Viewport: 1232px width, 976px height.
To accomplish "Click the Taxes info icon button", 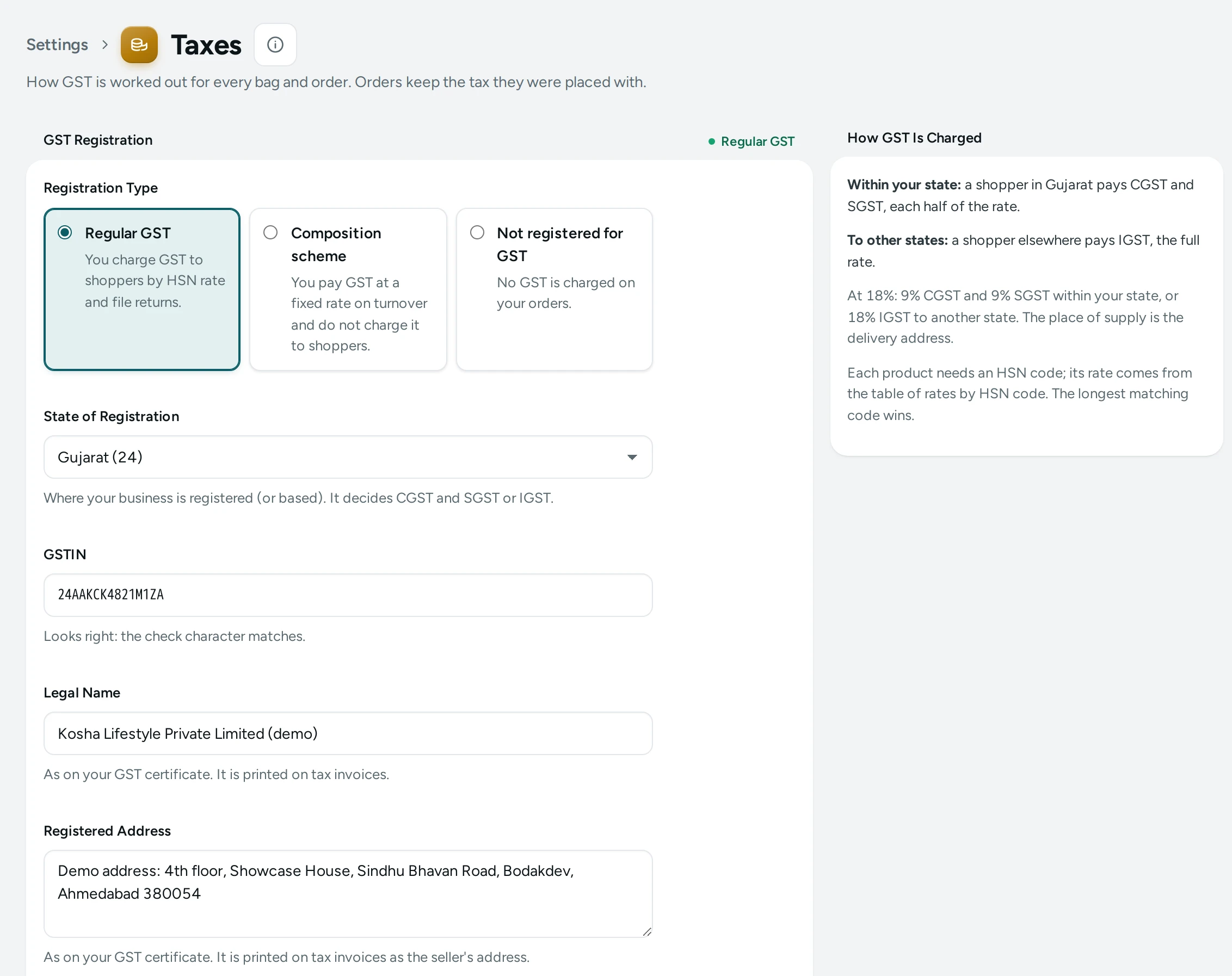I will click(x=275, y=45).
